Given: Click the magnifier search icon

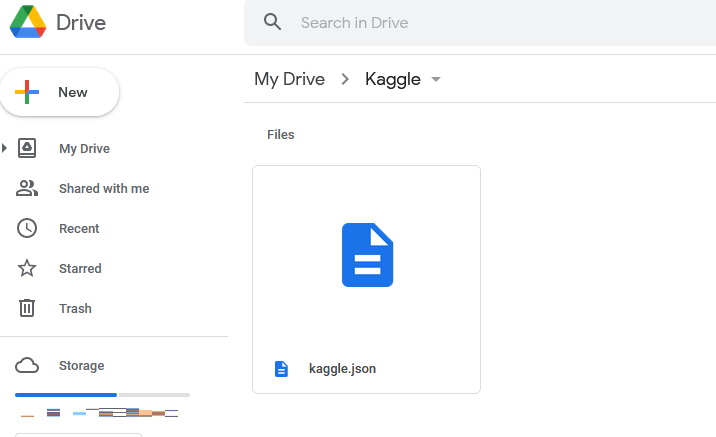Looking at the screenshot, I should tap(272, 22).
